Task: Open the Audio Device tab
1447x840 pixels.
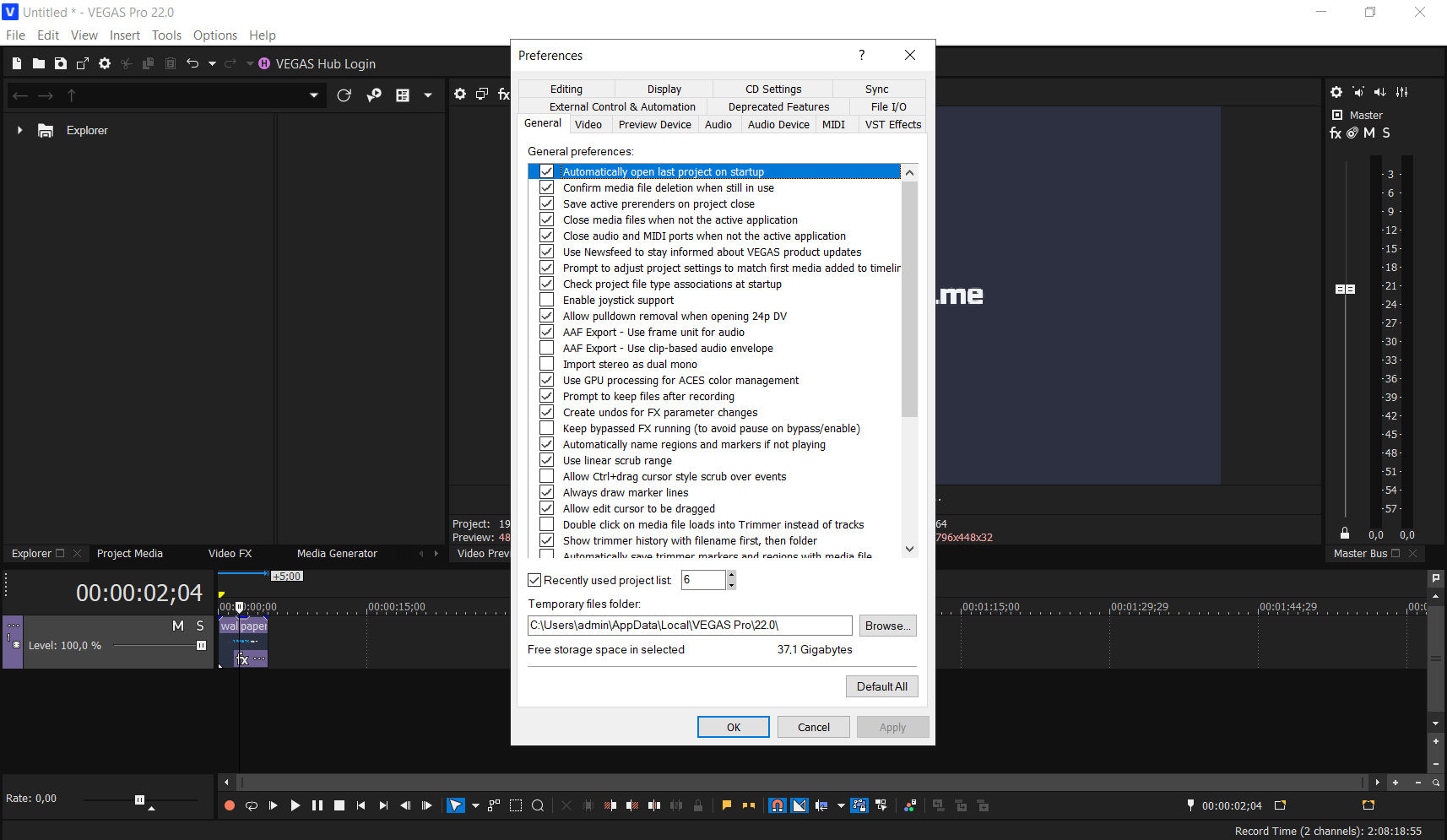Action: pyautogui.click(x=778, y=124)
